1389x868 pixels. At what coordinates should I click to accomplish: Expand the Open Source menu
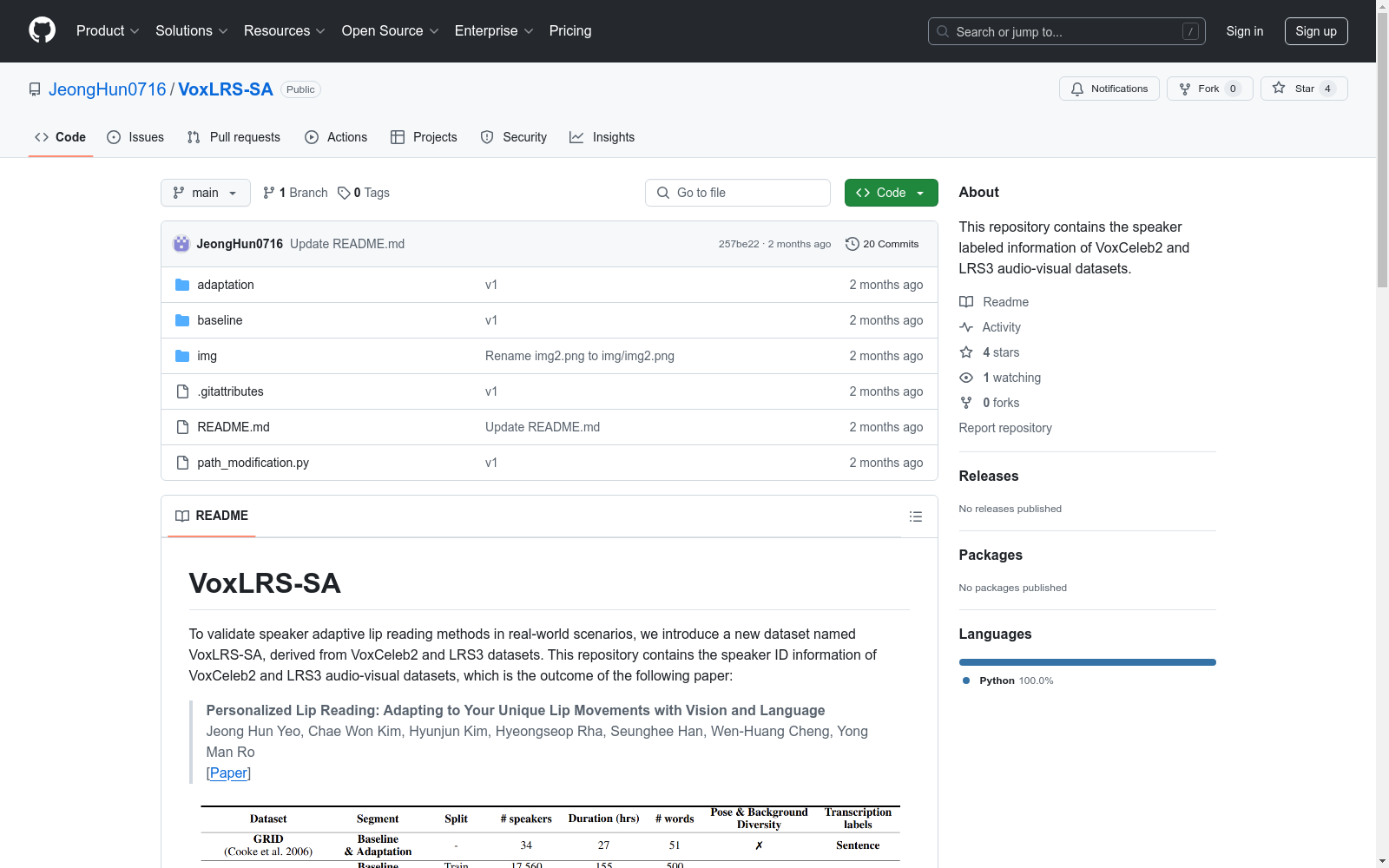click(x=391, y=31)
